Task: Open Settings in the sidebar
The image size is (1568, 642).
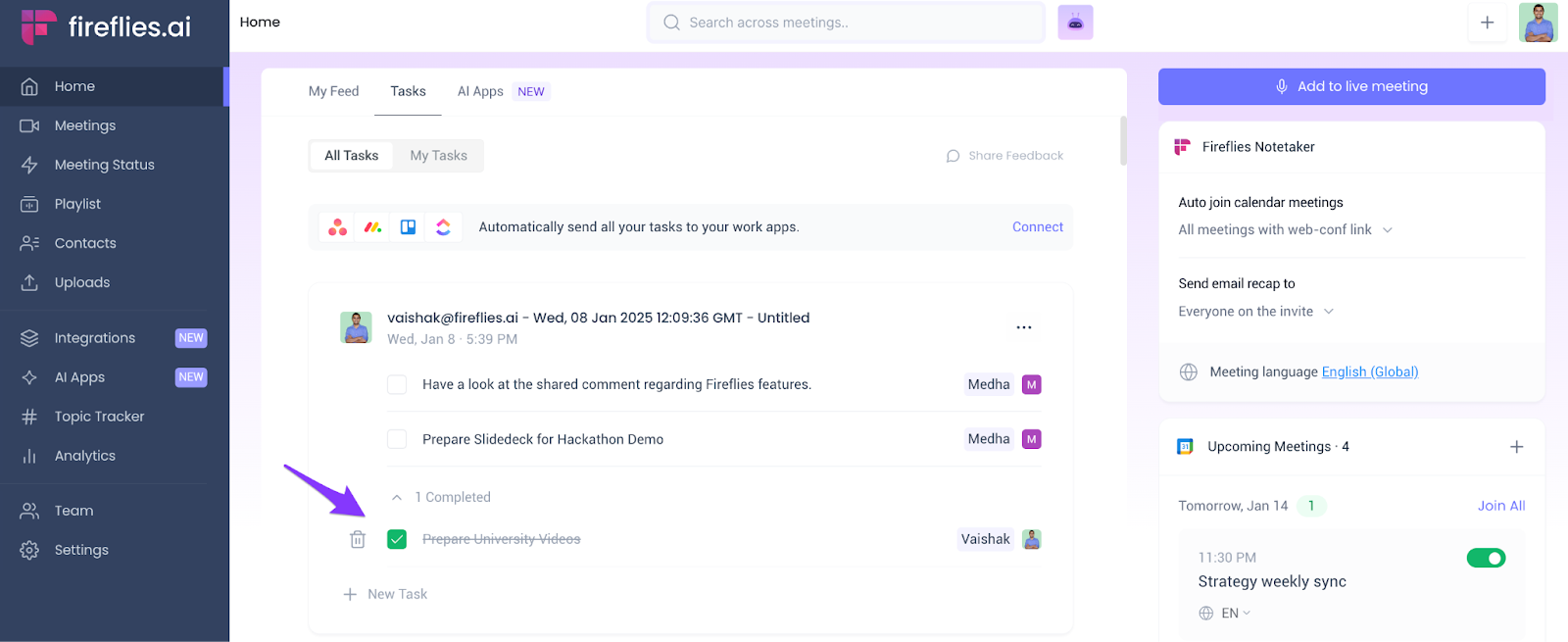Action: (114, 550)
